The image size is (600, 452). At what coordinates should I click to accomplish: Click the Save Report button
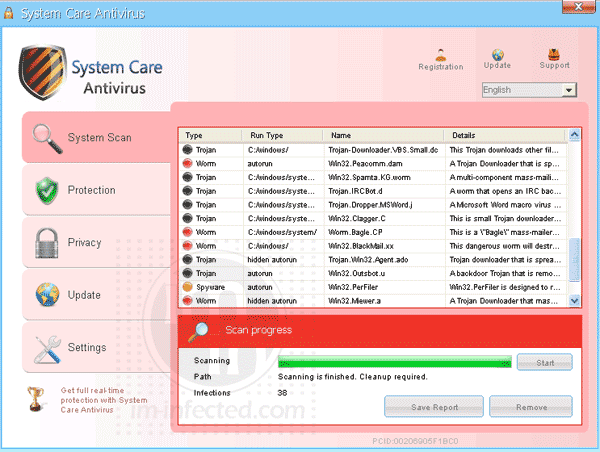click(434, 407)
